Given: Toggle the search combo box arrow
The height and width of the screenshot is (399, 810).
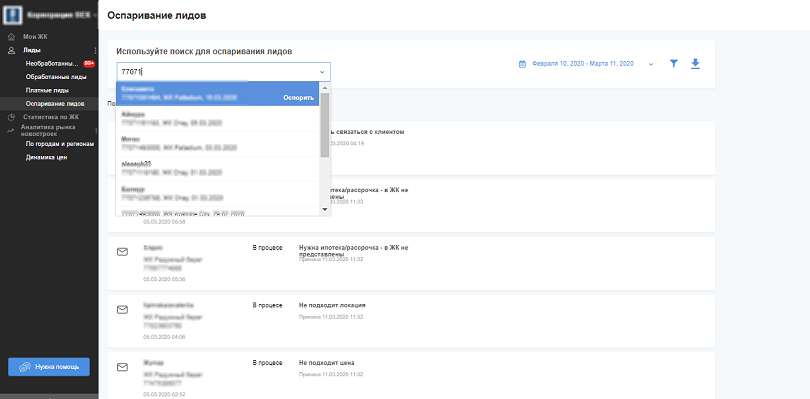Looking at the screenshot, I should 322,72.
